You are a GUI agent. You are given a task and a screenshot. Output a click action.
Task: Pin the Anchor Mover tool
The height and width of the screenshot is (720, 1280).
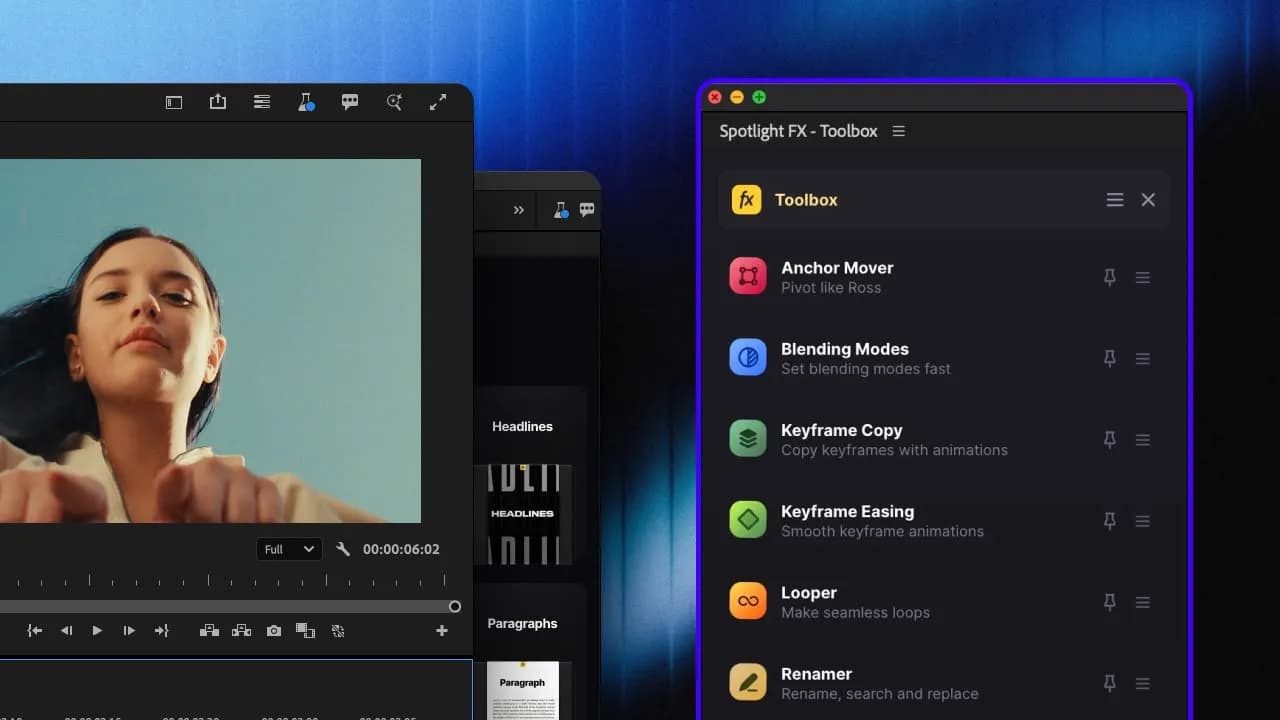1109,277
